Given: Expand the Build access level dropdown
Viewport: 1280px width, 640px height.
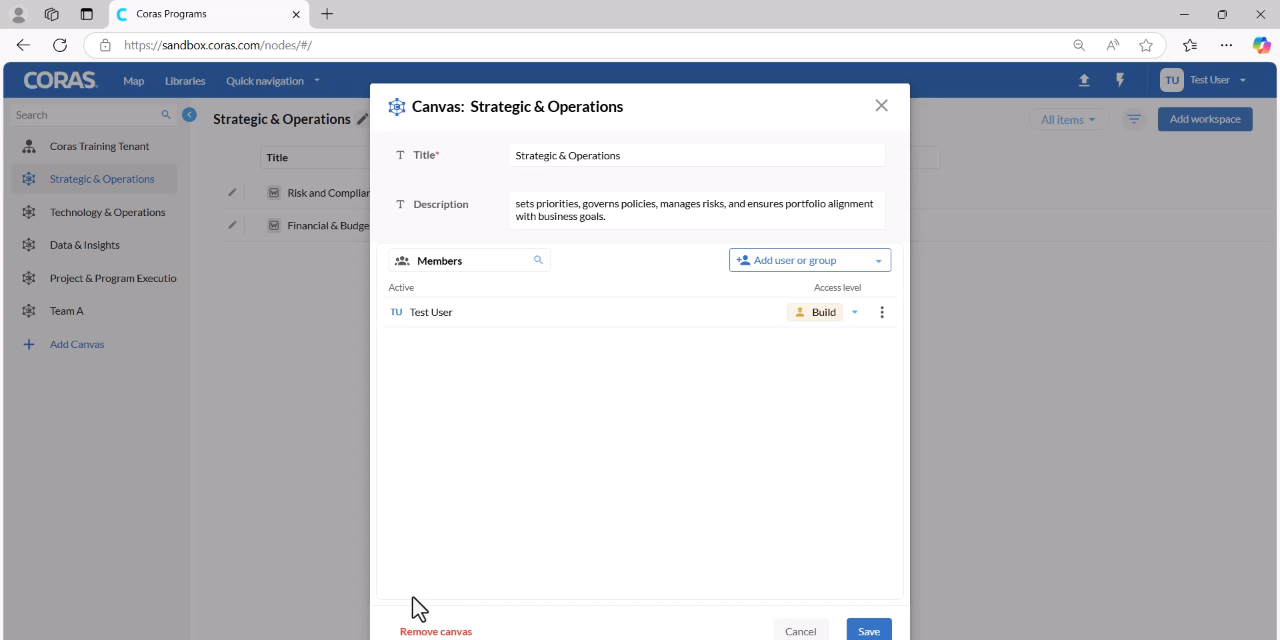Looking at the screenshot, I should [x=854, y=312].
